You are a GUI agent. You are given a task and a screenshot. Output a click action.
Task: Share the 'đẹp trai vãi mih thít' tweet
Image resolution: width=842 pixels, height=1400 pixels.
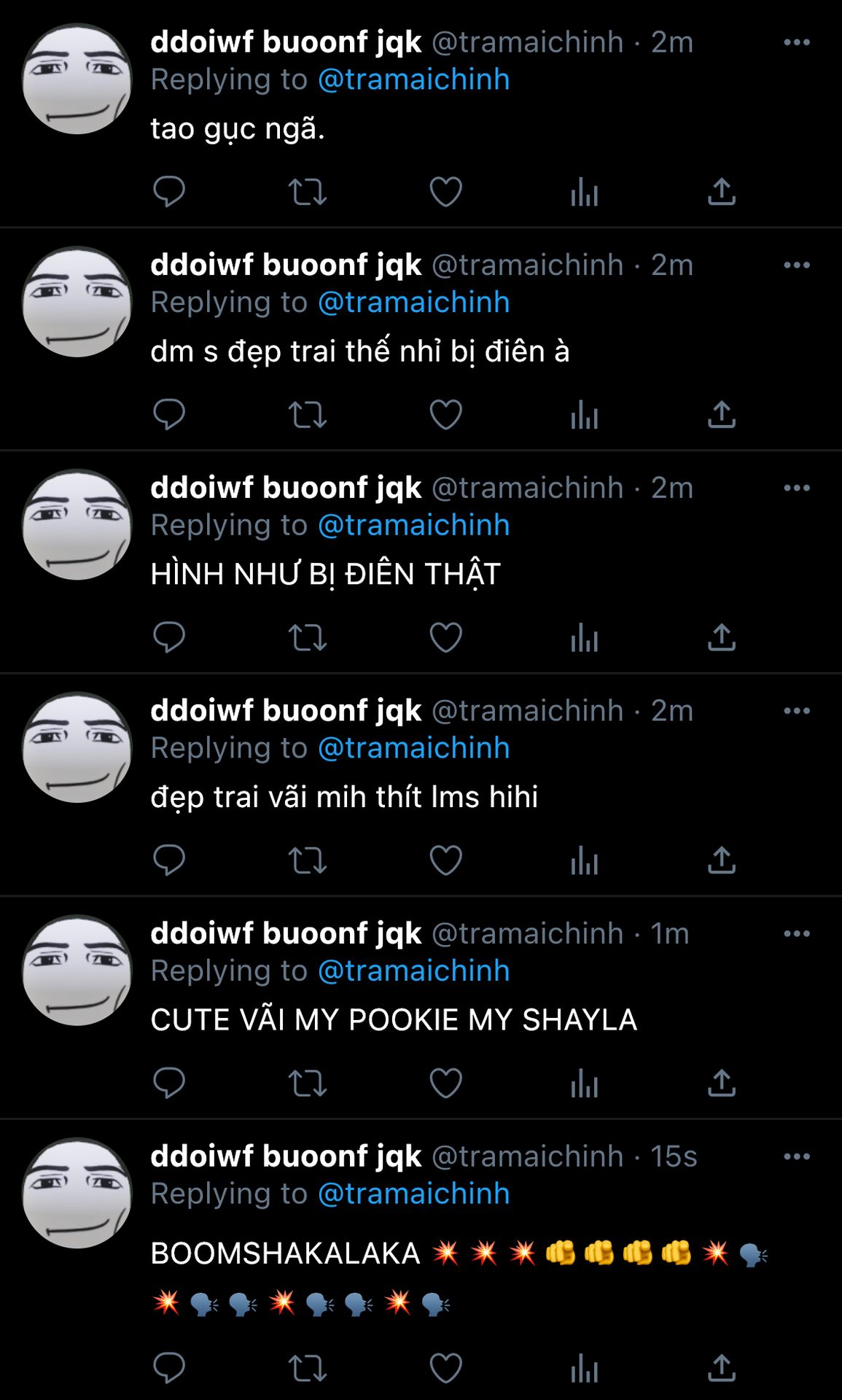(x=722, y=860)
